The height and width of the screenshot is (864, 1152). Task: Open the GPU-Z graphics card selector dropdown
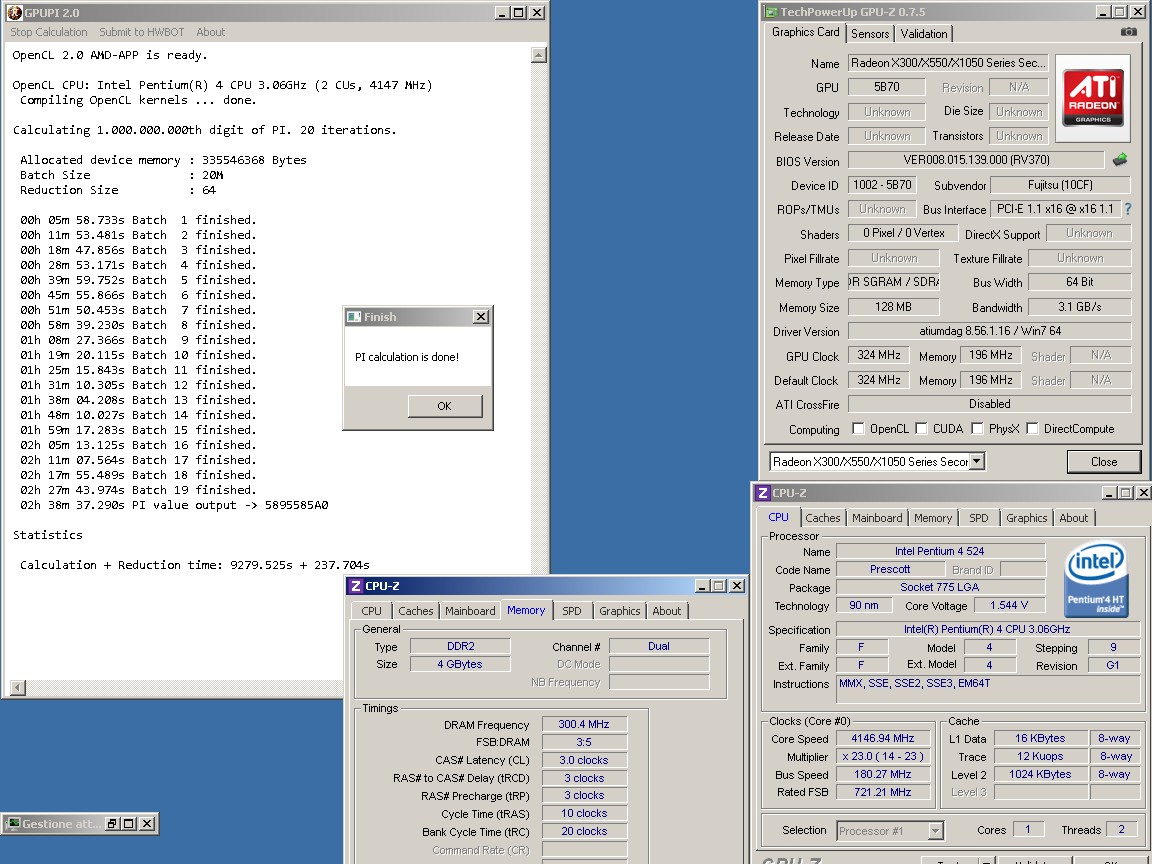pyautogui.click(x=976, y=461)
